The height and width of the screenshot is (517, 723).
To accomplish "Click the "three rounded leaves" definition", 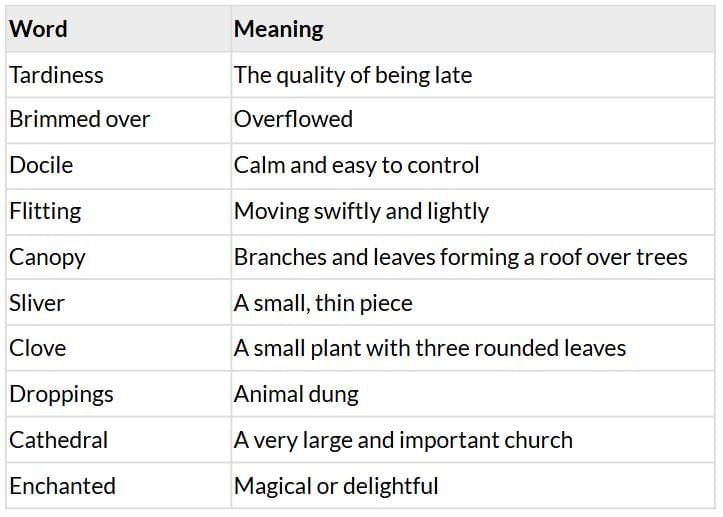I will [x=430, y=348].
